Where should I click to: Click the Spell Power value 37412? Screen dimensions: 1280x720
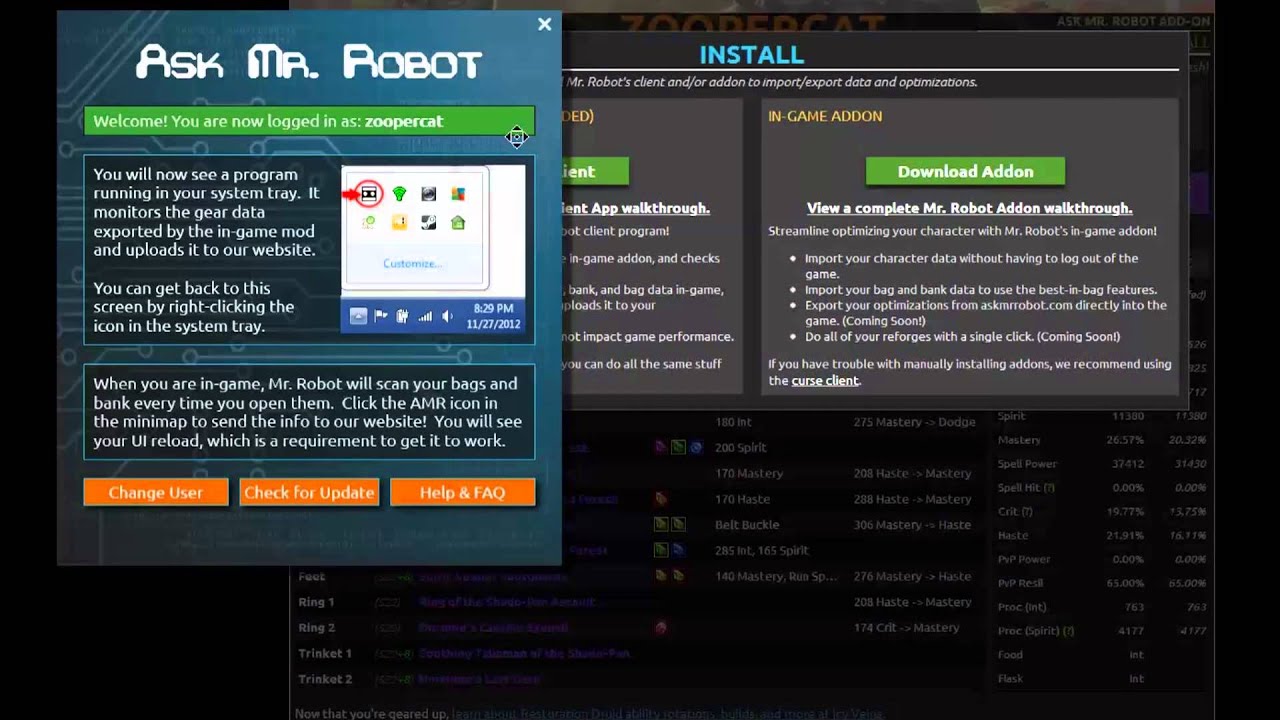(1128, 464)
